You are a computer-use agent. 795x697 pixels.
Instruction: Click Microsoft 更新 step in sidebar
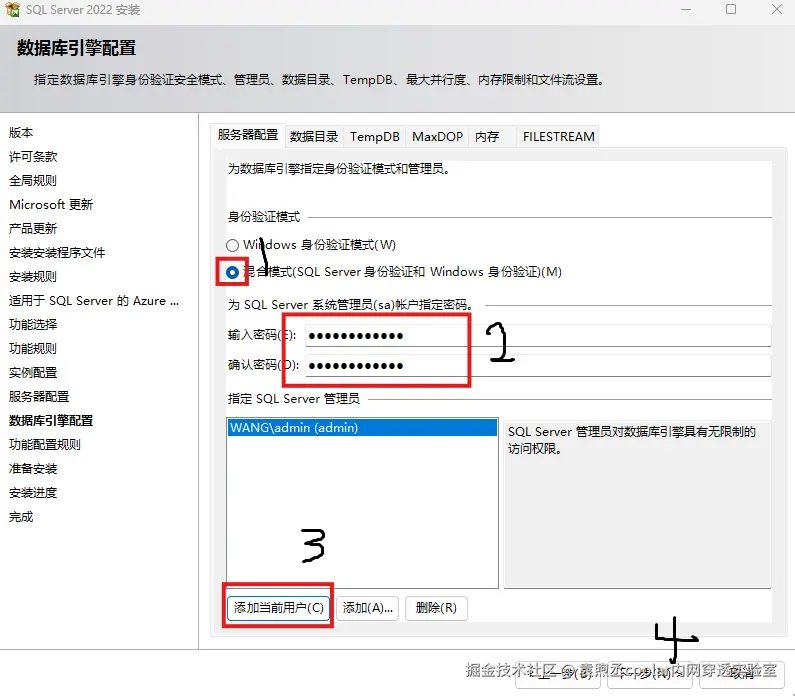tap(51, 205)
